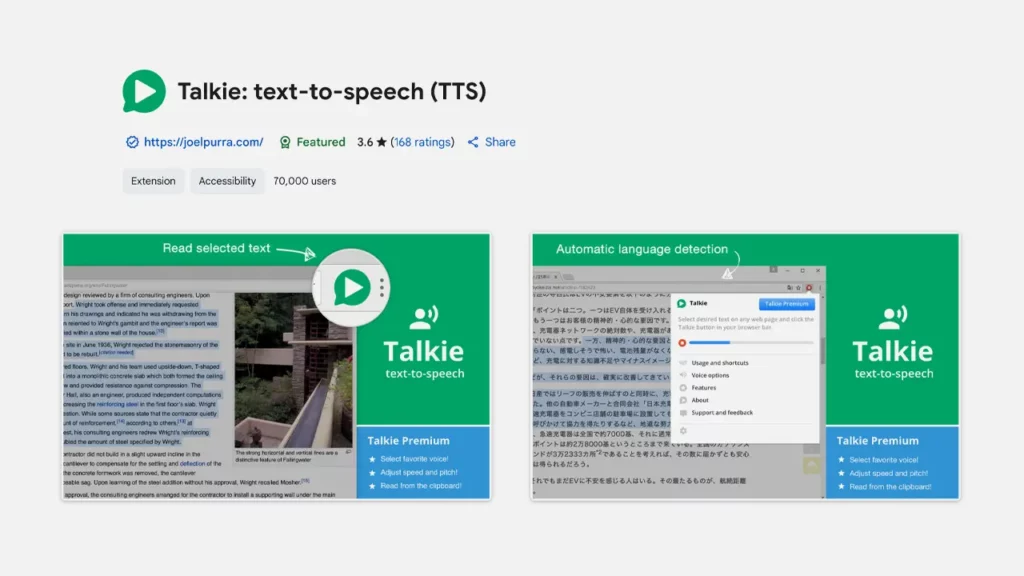Image resolution: width=1024 pixels, height=576 pixels.
Task: Click the Fallingwater photo in first screenshot
Action: 293,370
